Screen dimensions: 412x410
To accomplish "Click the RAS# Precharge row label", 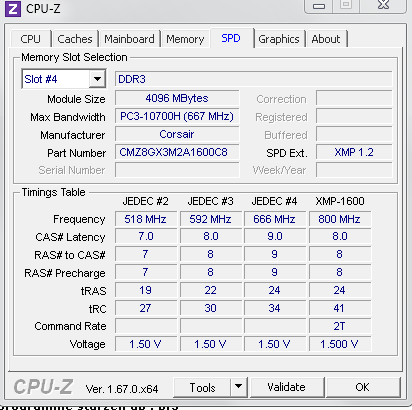I will 65,273.
